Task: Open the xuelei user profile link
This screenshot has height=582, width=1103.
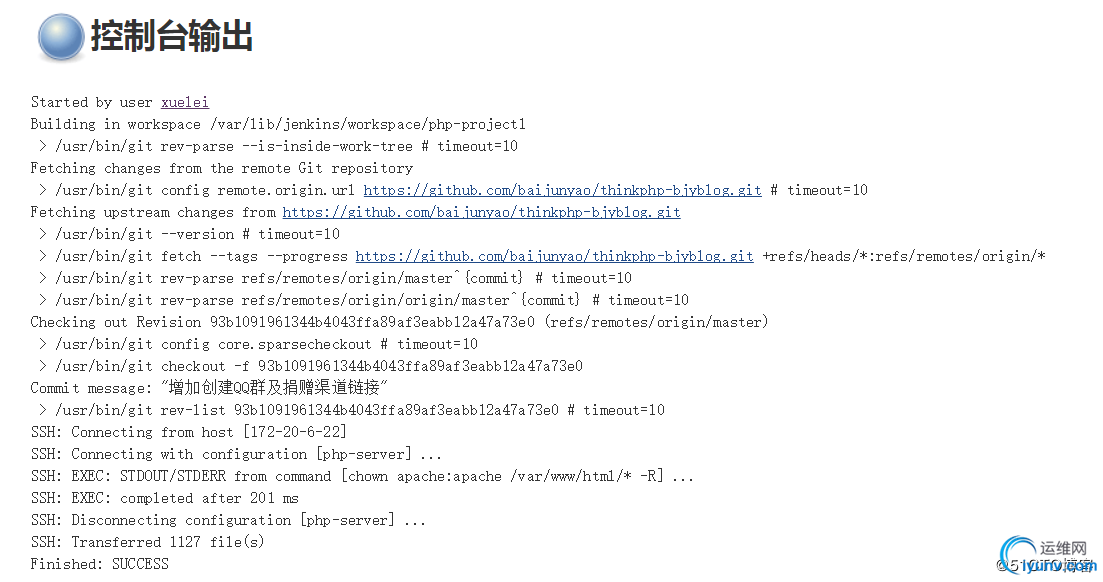Action: pos(184,102)
